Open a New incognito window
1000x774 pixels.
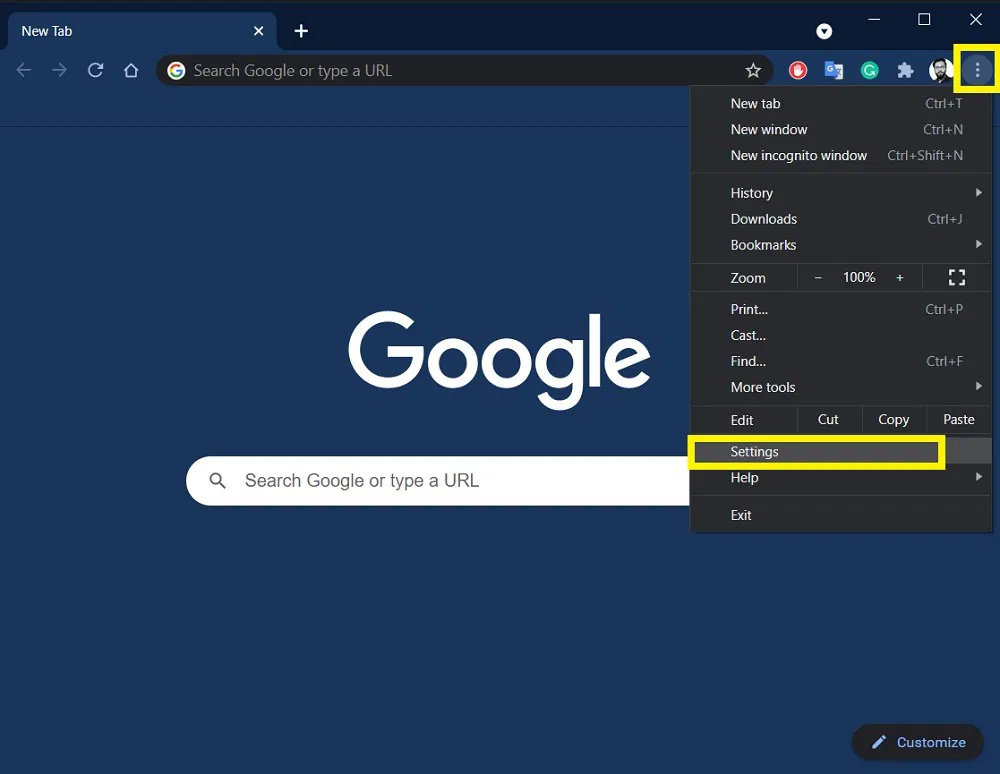[799, 155]
